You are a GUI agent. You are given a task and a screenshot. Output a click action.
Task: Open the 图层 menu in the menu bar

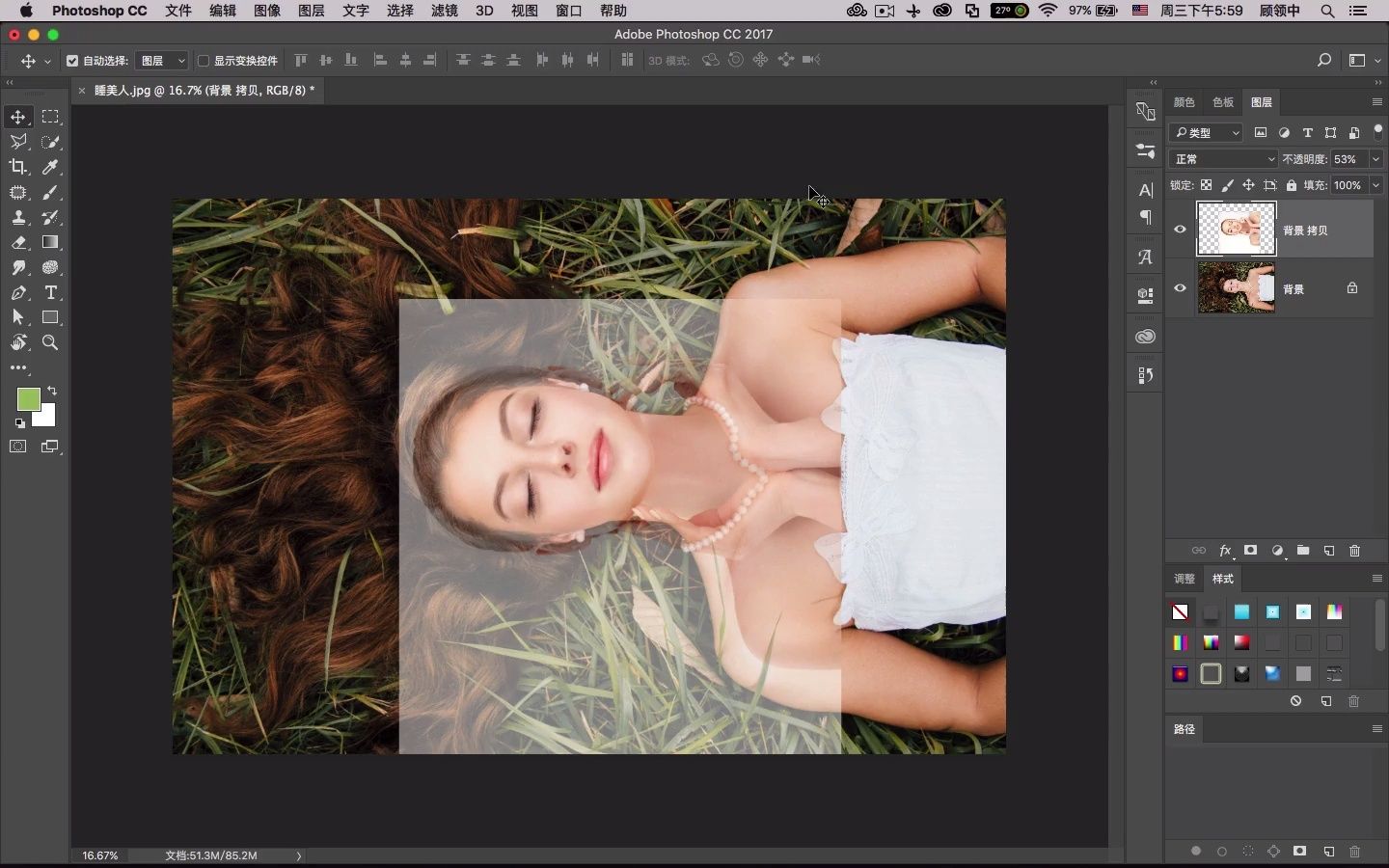(311, 11)
